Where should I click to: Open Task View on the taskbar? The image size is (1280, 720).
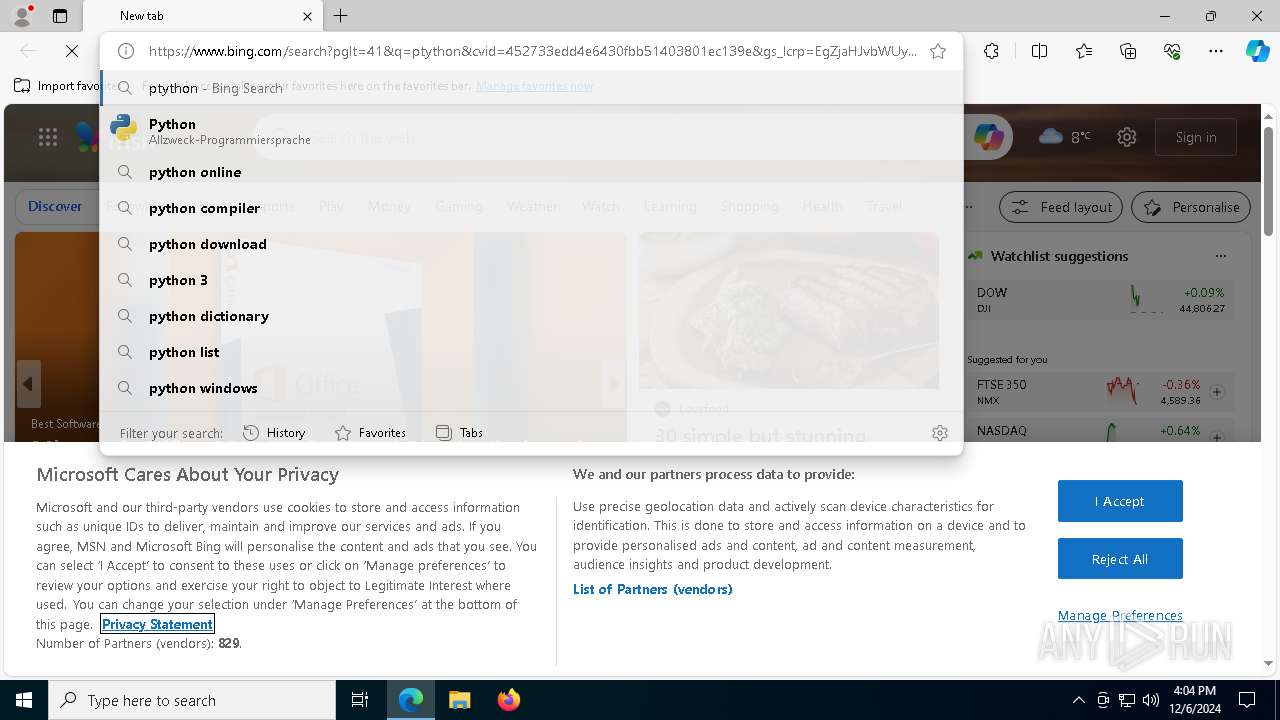pyautogui.click(x=360, y=700)
